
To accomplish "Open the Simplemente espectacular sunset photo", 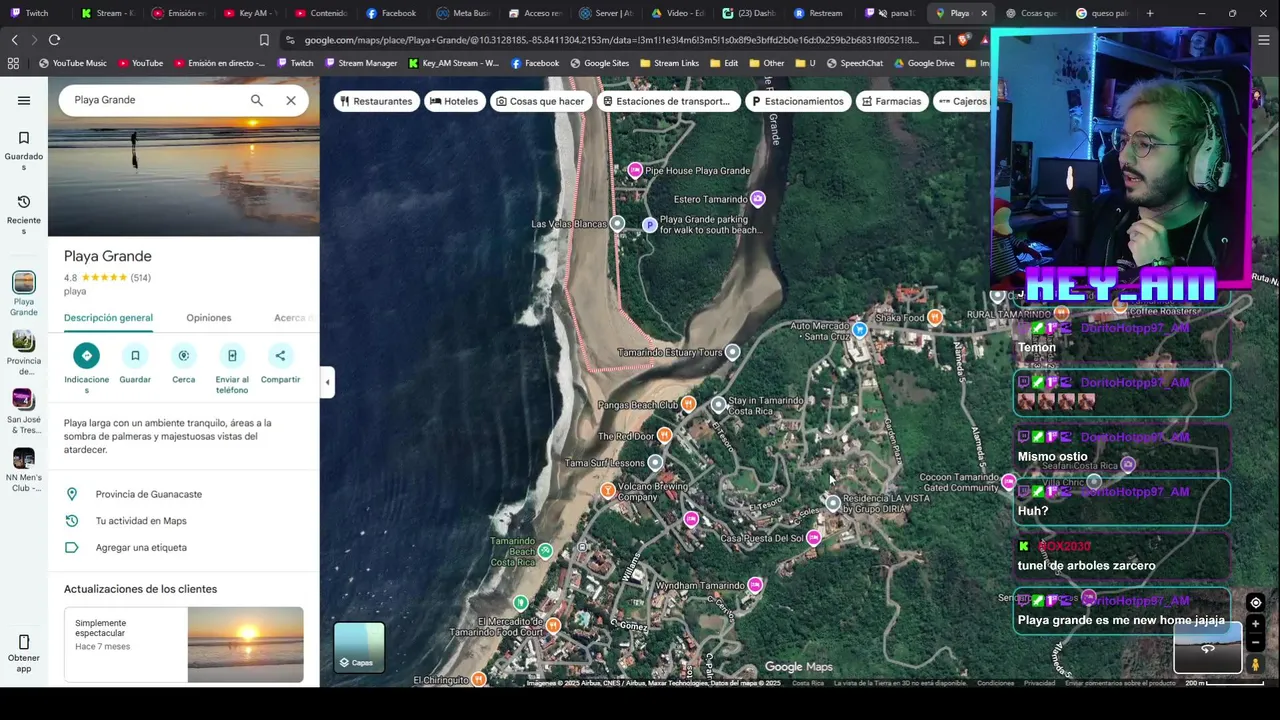I will [245, 644].
